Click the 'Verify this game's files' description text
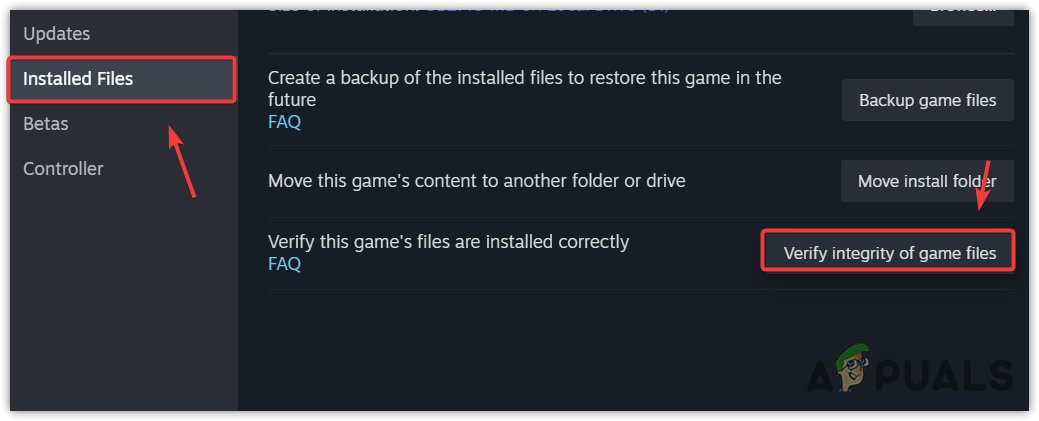Image resolution: width=1039 pixels, height=421 pixels. pos(448,242)
